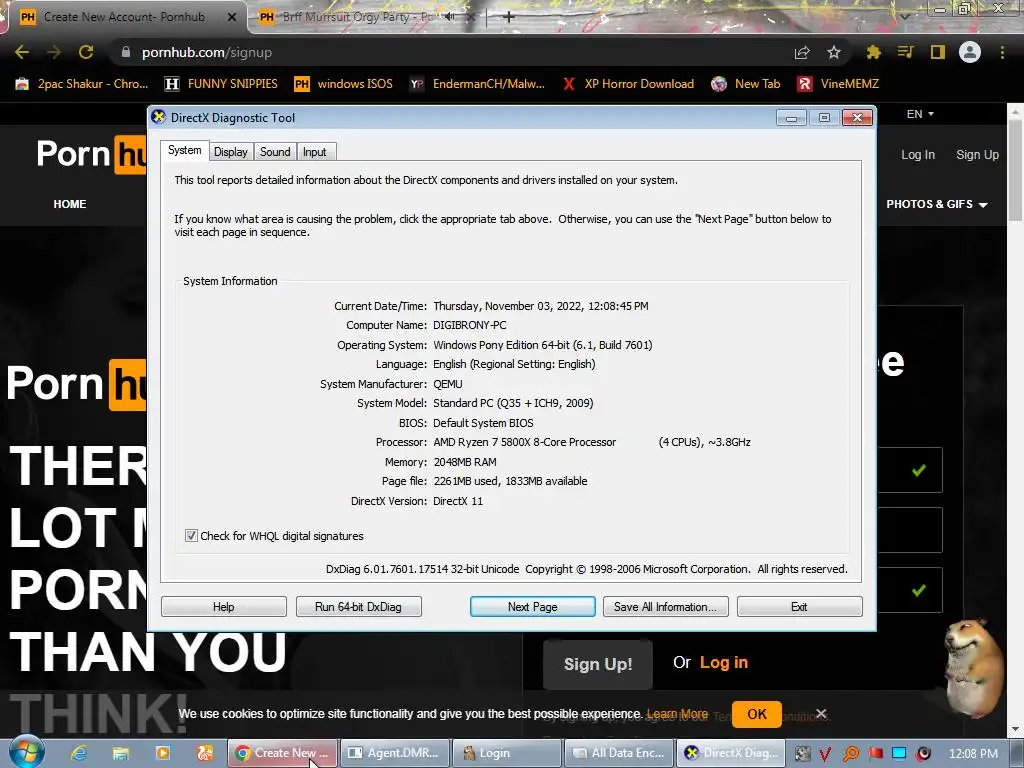Click Log In in site header
This screenshot has height=768, width=1024.
(x=918, y=155)
